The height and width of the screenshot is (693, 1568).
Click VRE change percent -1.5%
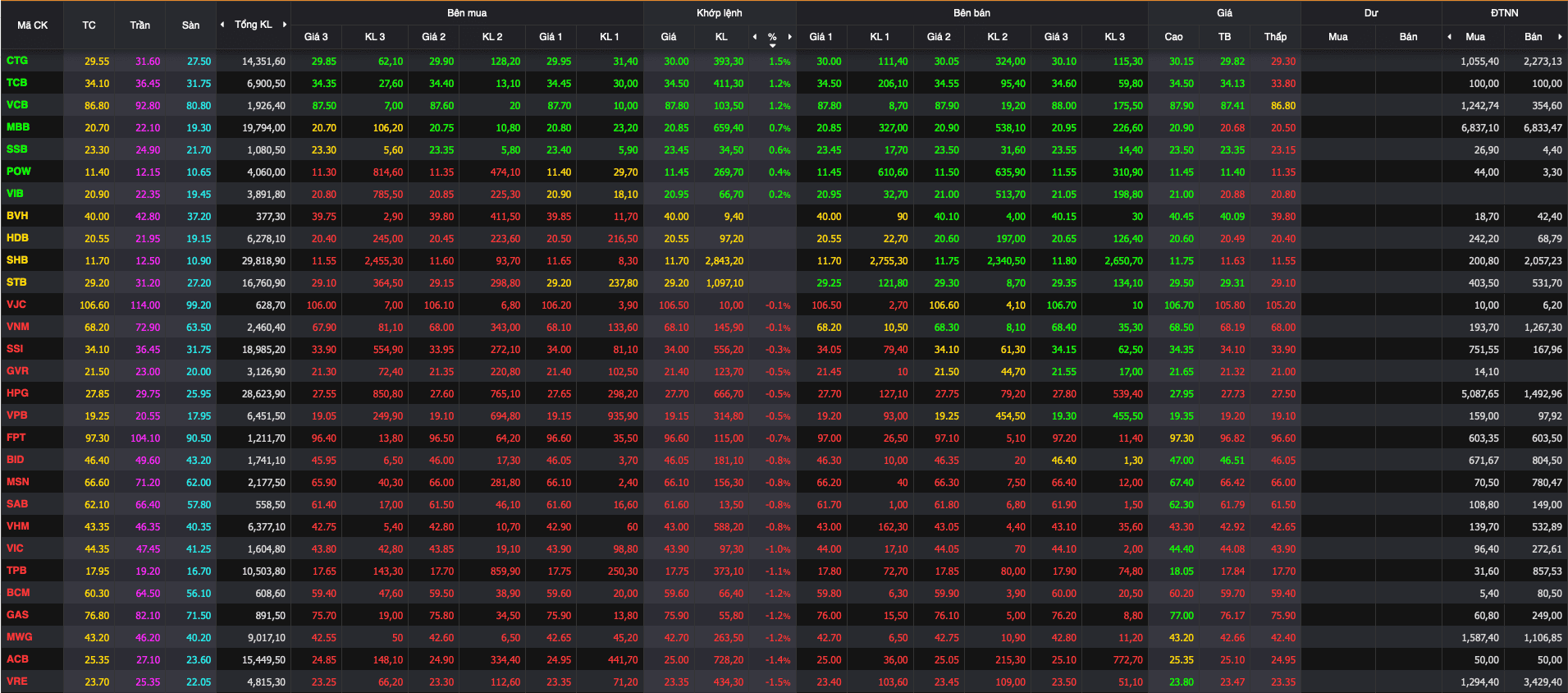click(779, 682)
